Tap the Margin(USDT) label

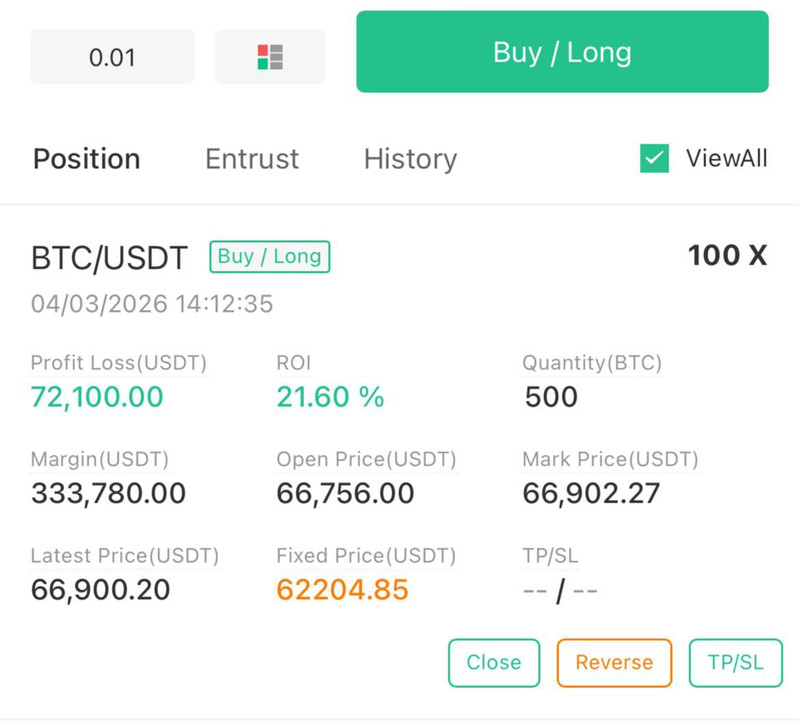click(x=100, y=460)
